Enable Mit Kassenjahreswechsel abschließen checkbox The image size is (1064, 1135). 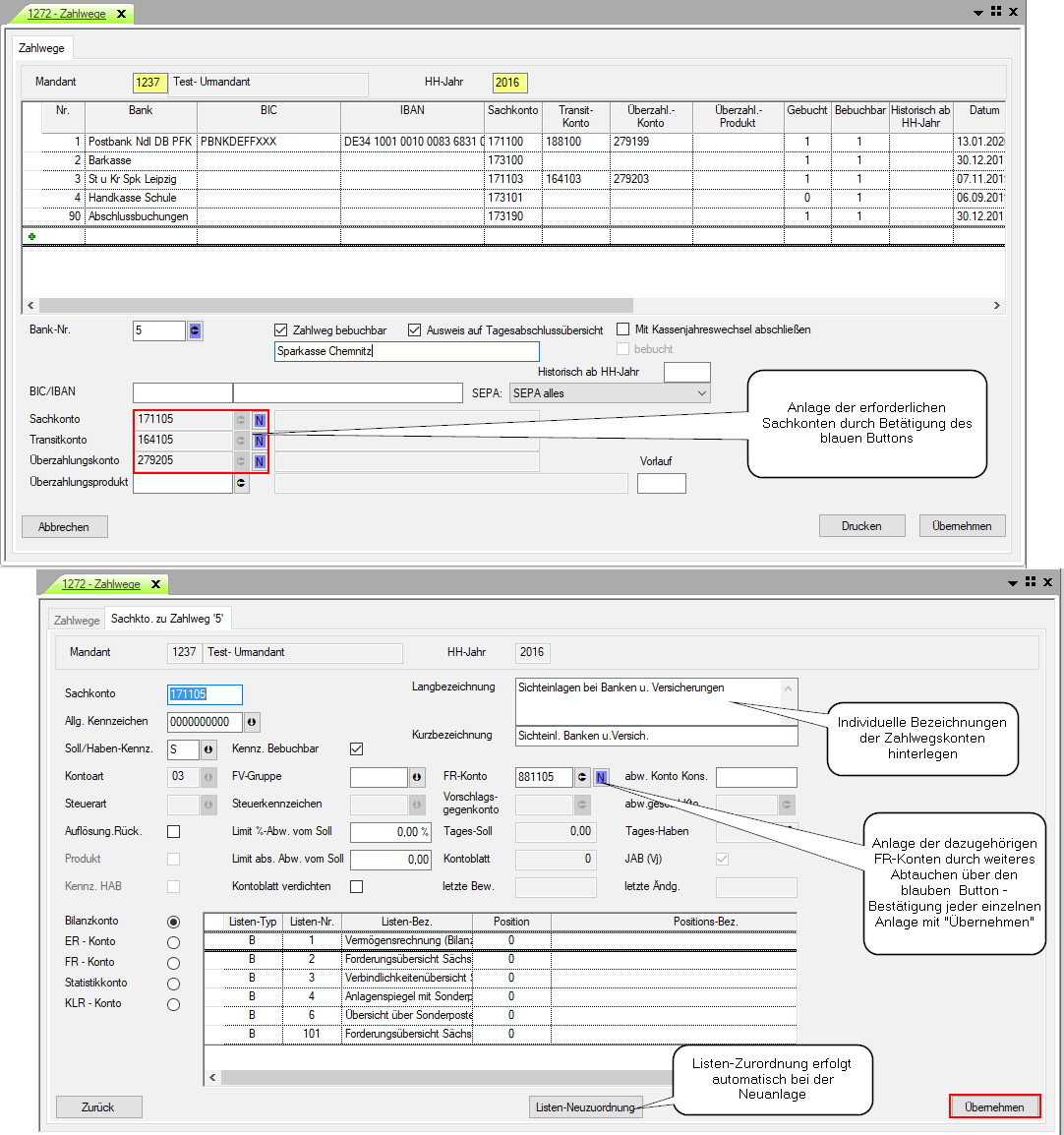tap(623, 329)
